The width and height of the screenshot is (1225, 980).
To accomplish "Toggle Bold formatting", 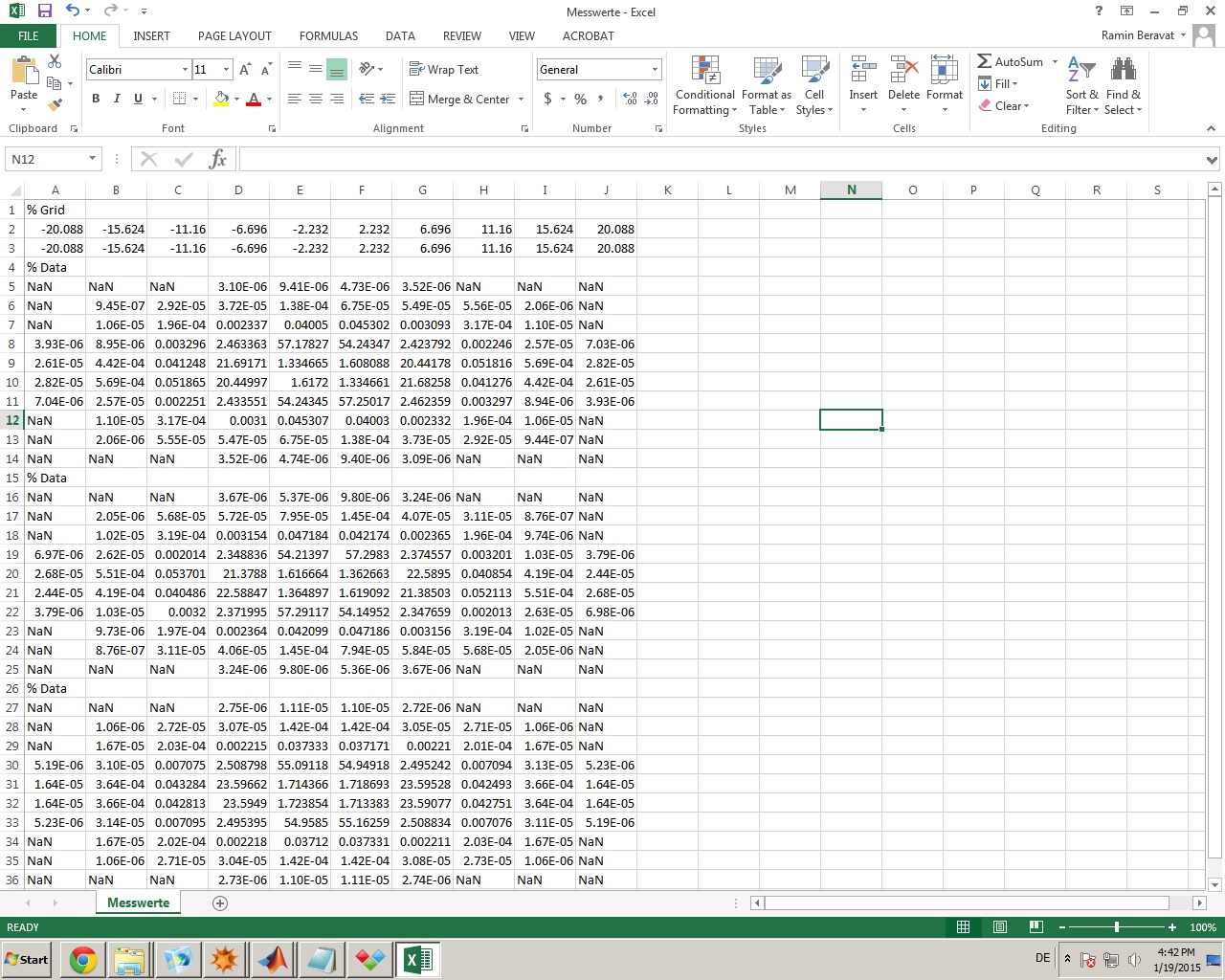I will coord(96,99).
